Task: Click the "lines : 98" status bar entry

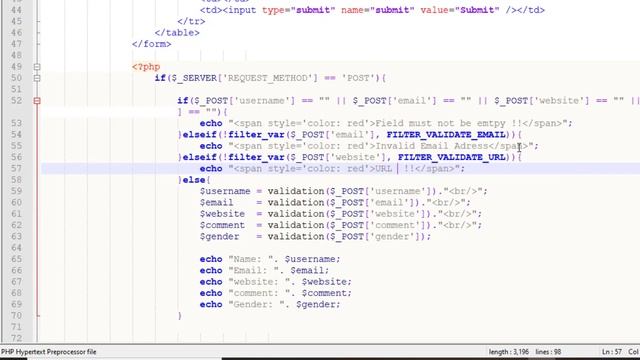Action: 548,352
